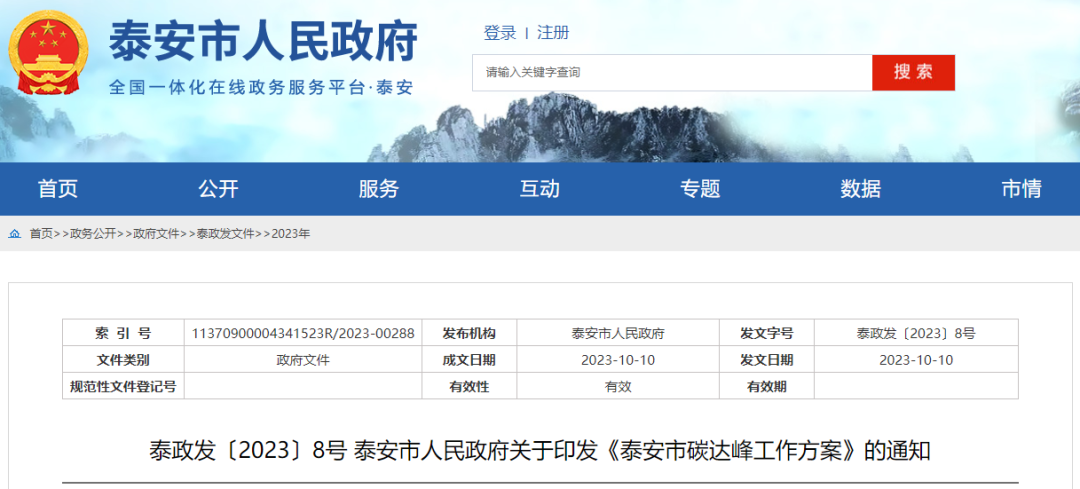
Task: Go to 政务公开 breadcrumb link
Action: (x=93, y=234)
